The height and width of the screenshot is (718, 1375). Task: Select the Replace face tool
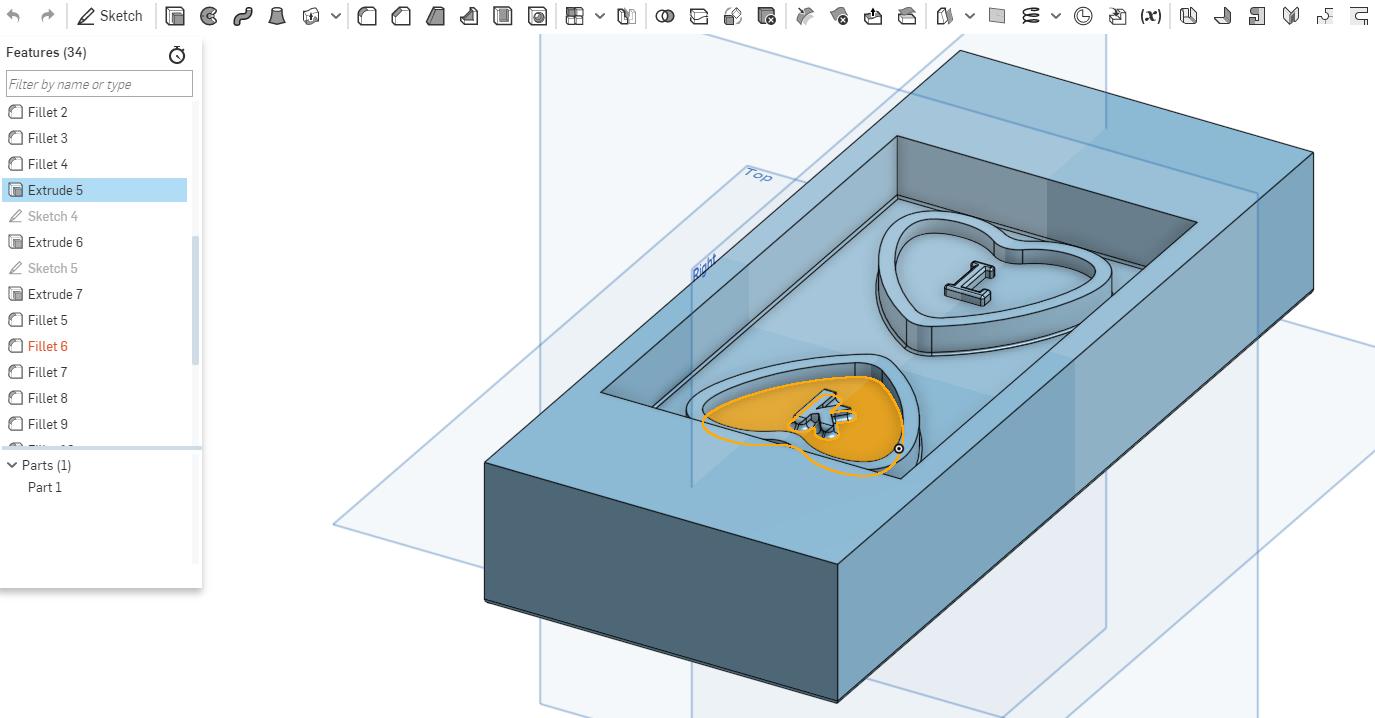[x=907, y=16]
